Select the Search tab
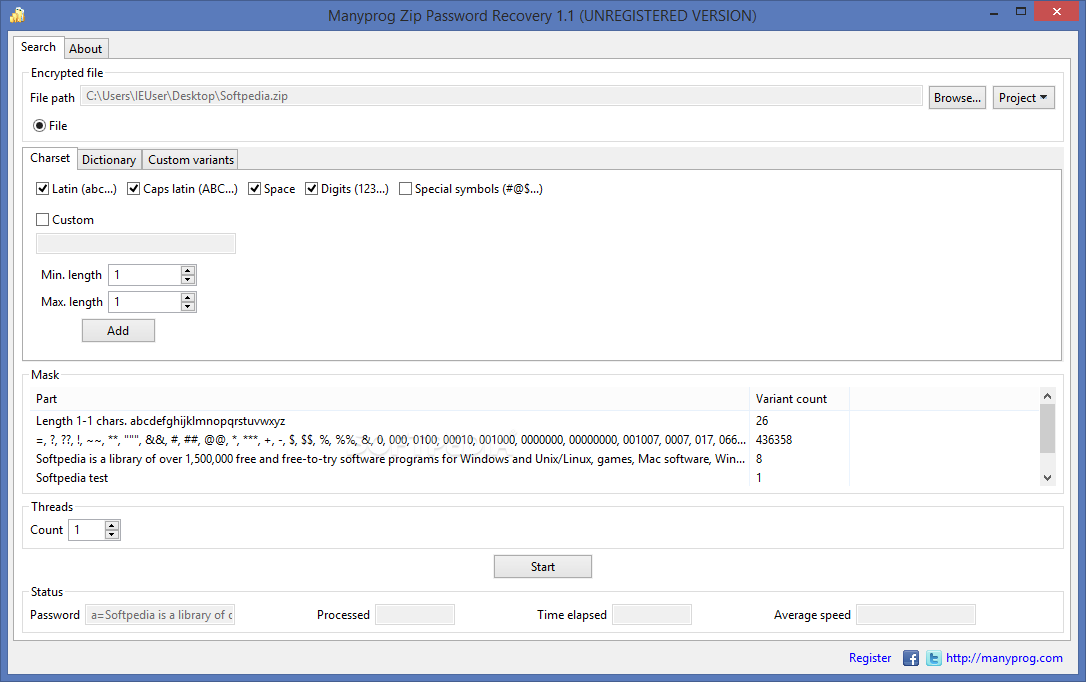The height and width of the screenshot is (682, 1086). click(39, 47)
